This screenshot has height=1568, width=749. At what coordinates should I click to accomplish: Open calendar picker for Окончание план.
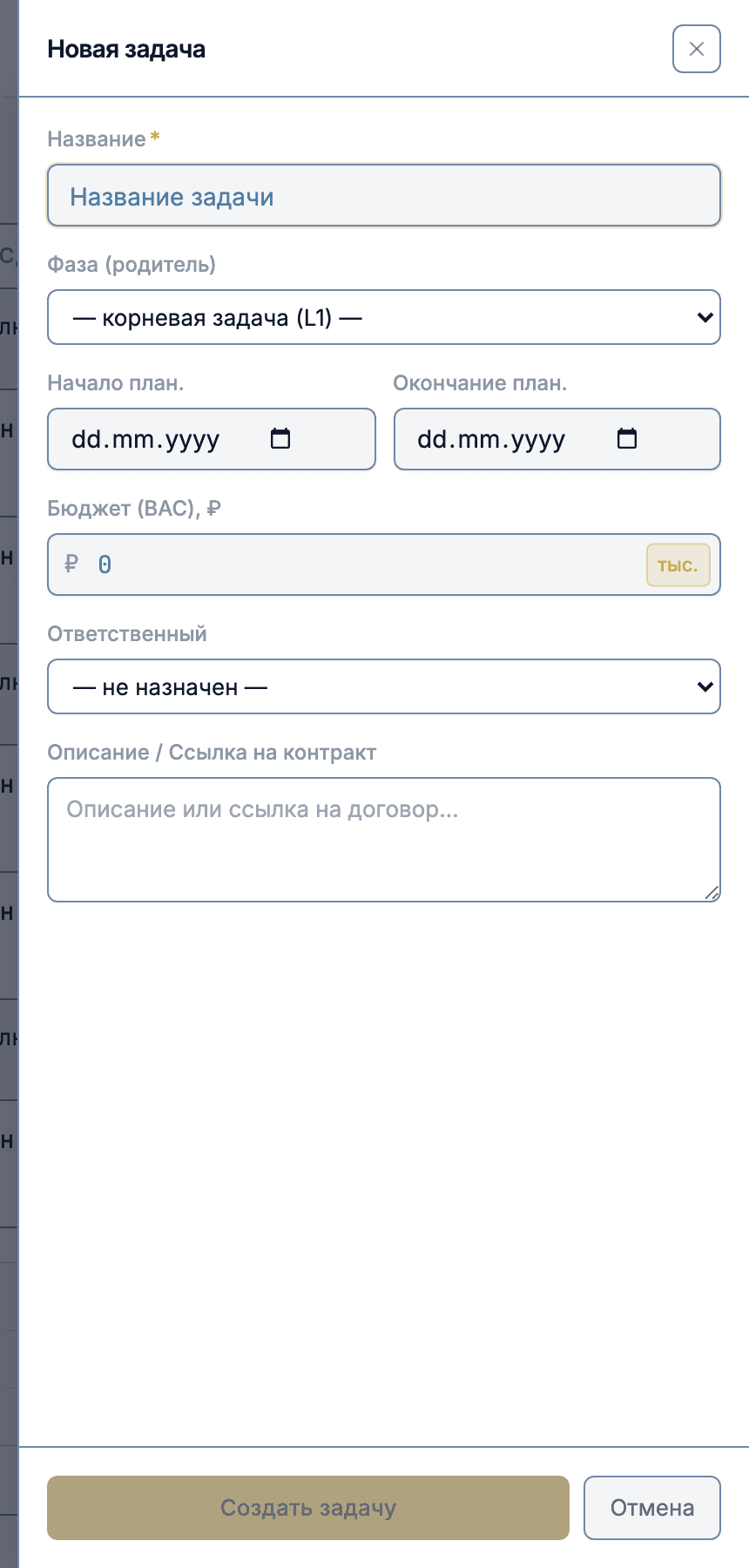click(x=627, y=438)
